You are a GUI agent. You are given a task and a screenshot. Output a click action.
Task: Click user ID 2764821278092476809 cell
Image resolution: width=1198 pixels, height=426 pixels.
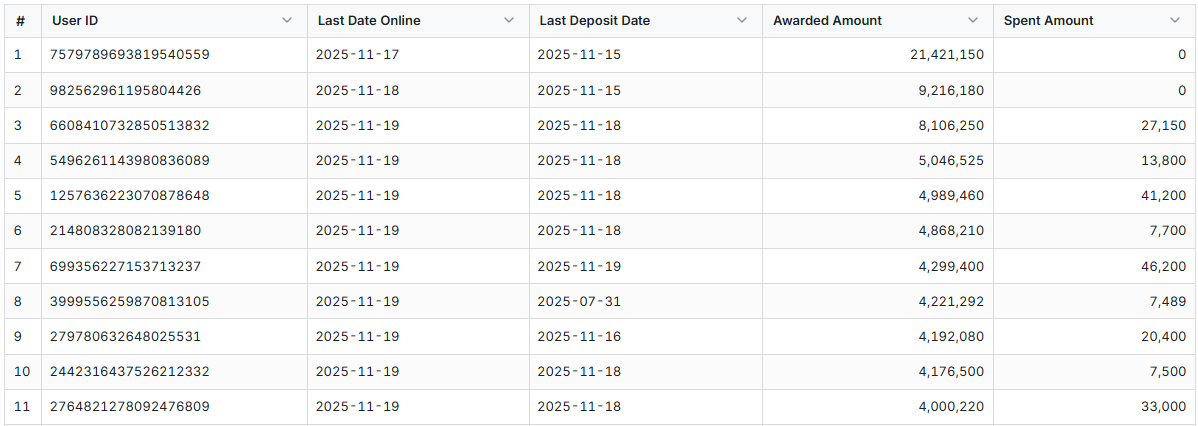(129, 406)
